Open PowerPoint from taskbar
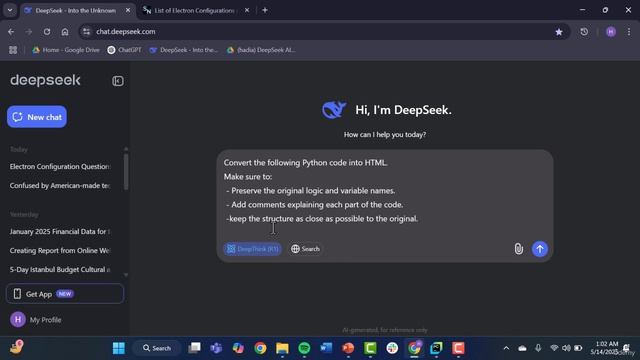Image resolution: width=640 pixels, height=360 pixels. tap(348, 348)
